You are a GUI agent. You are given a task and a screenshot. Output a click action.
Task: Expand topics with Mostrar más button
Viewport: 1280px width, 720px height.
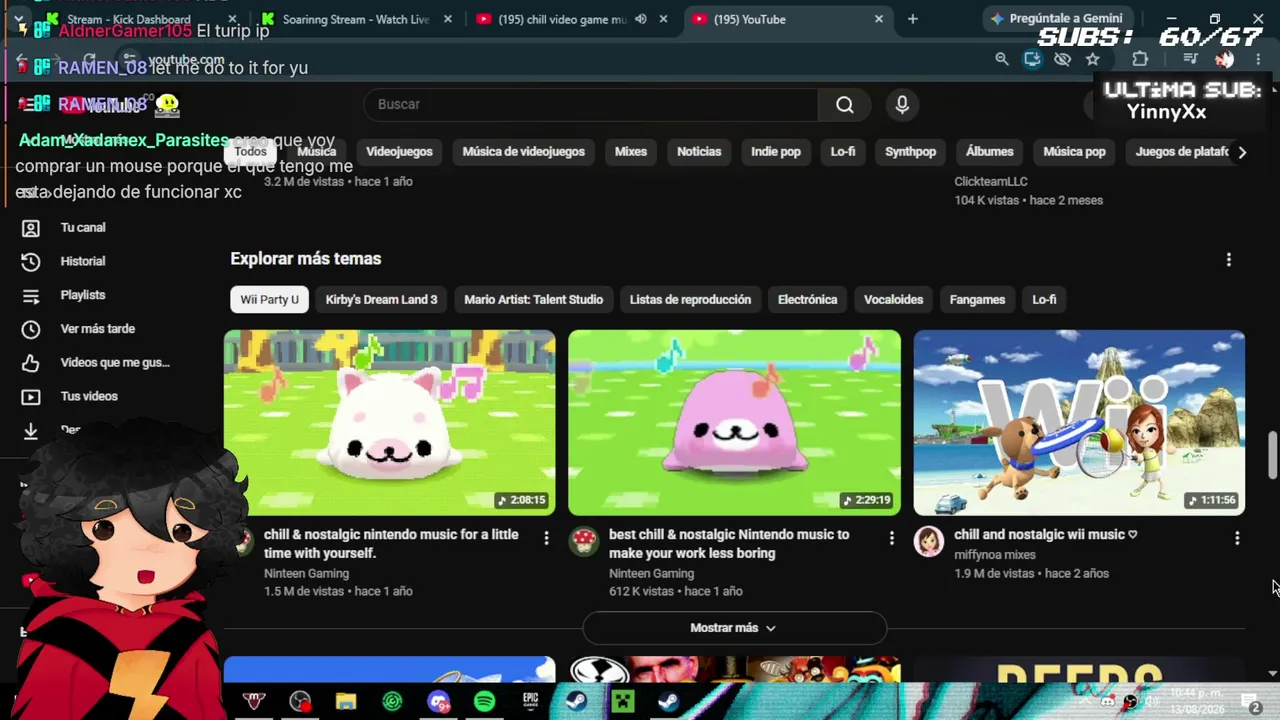coord(734,628)
